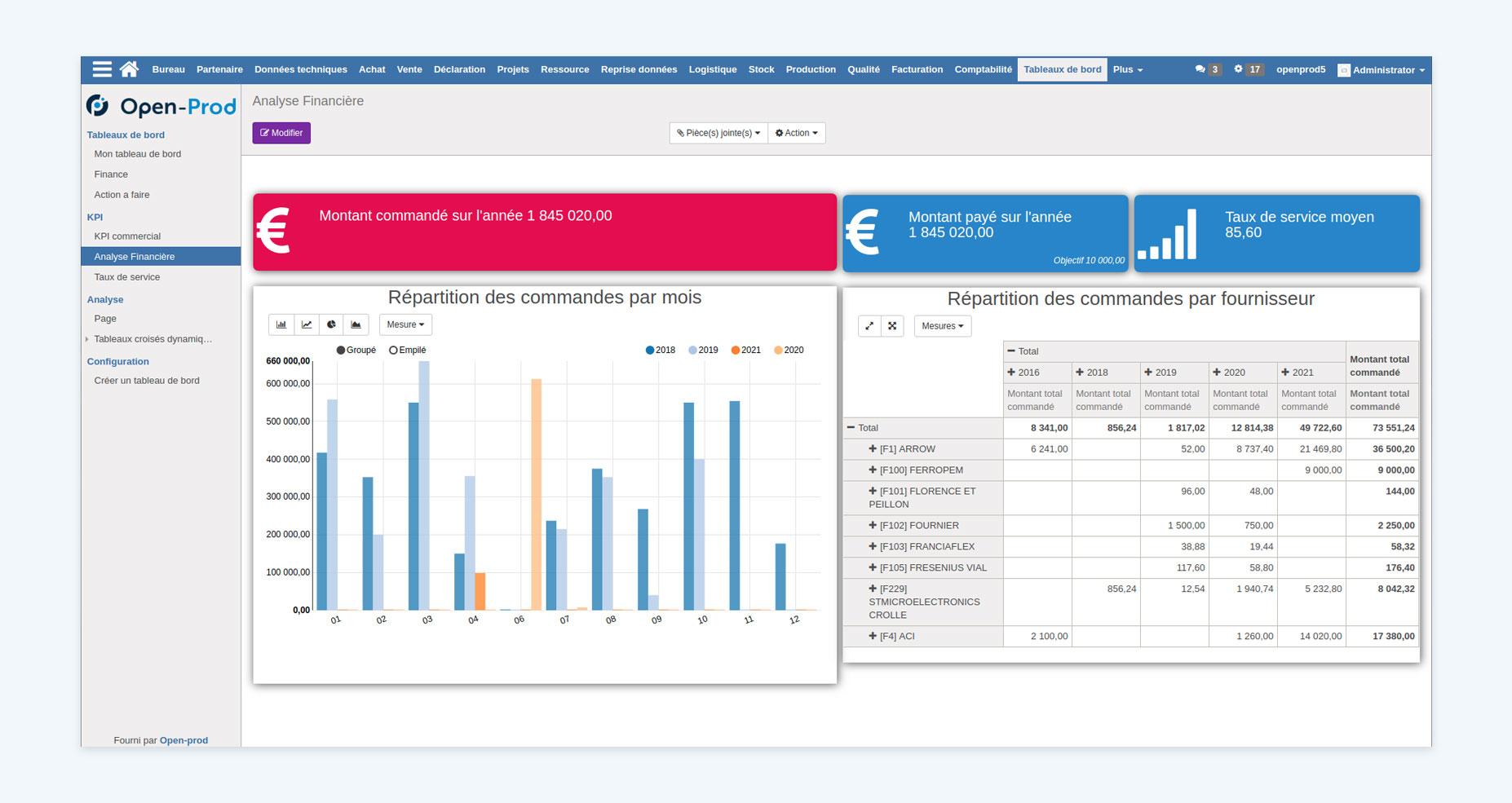Image resolution: width=1512 pixels, height=803 pixels.
Task: Click the openprod5 database label
Action: pyautogui.click(x=1301, y=69)
